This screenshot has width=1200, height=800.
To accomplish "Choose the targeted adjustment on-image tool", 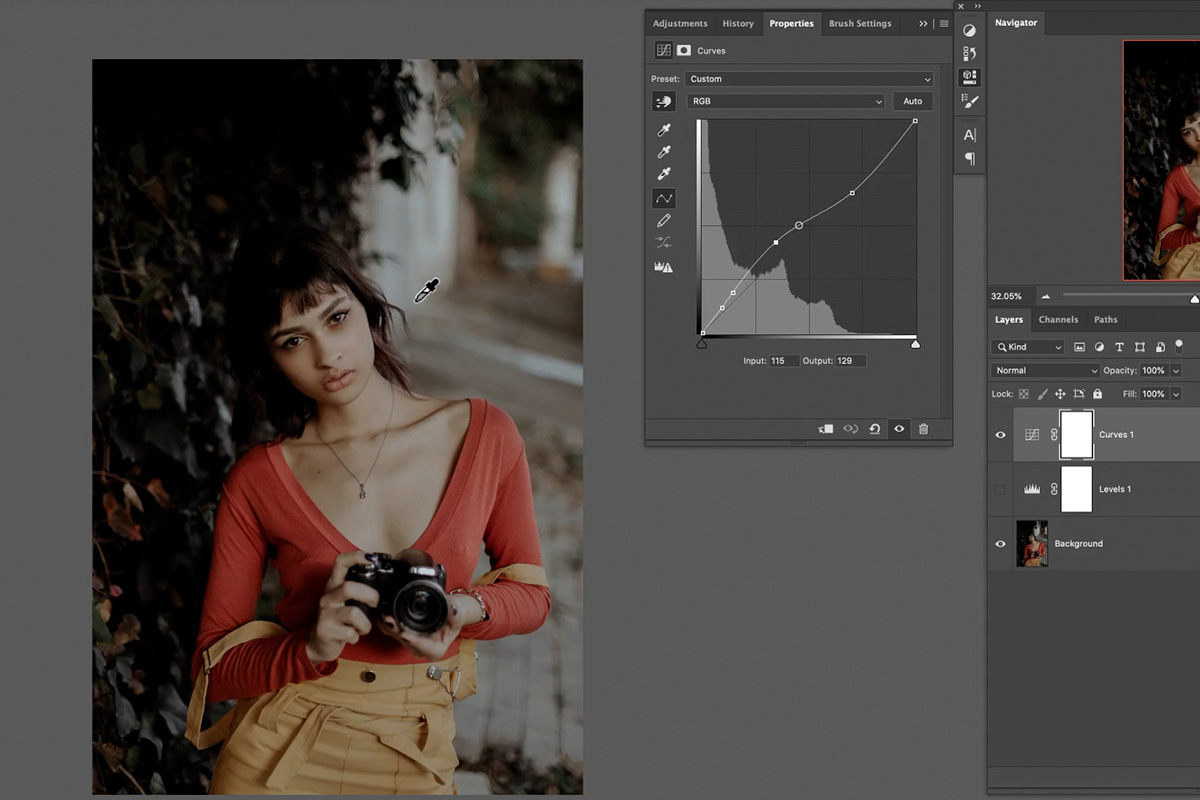I will 663,101.
